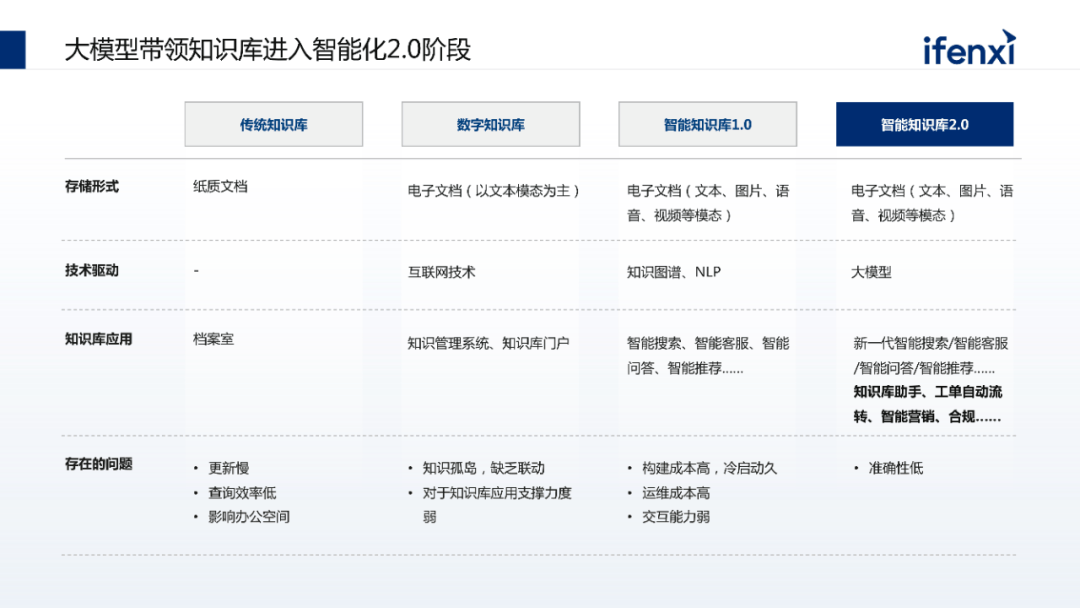This screenshot has height=608, width=1080.
Task: Select the 传统知识库 column header
Action: pyautogui.click(x=273, y=125)
